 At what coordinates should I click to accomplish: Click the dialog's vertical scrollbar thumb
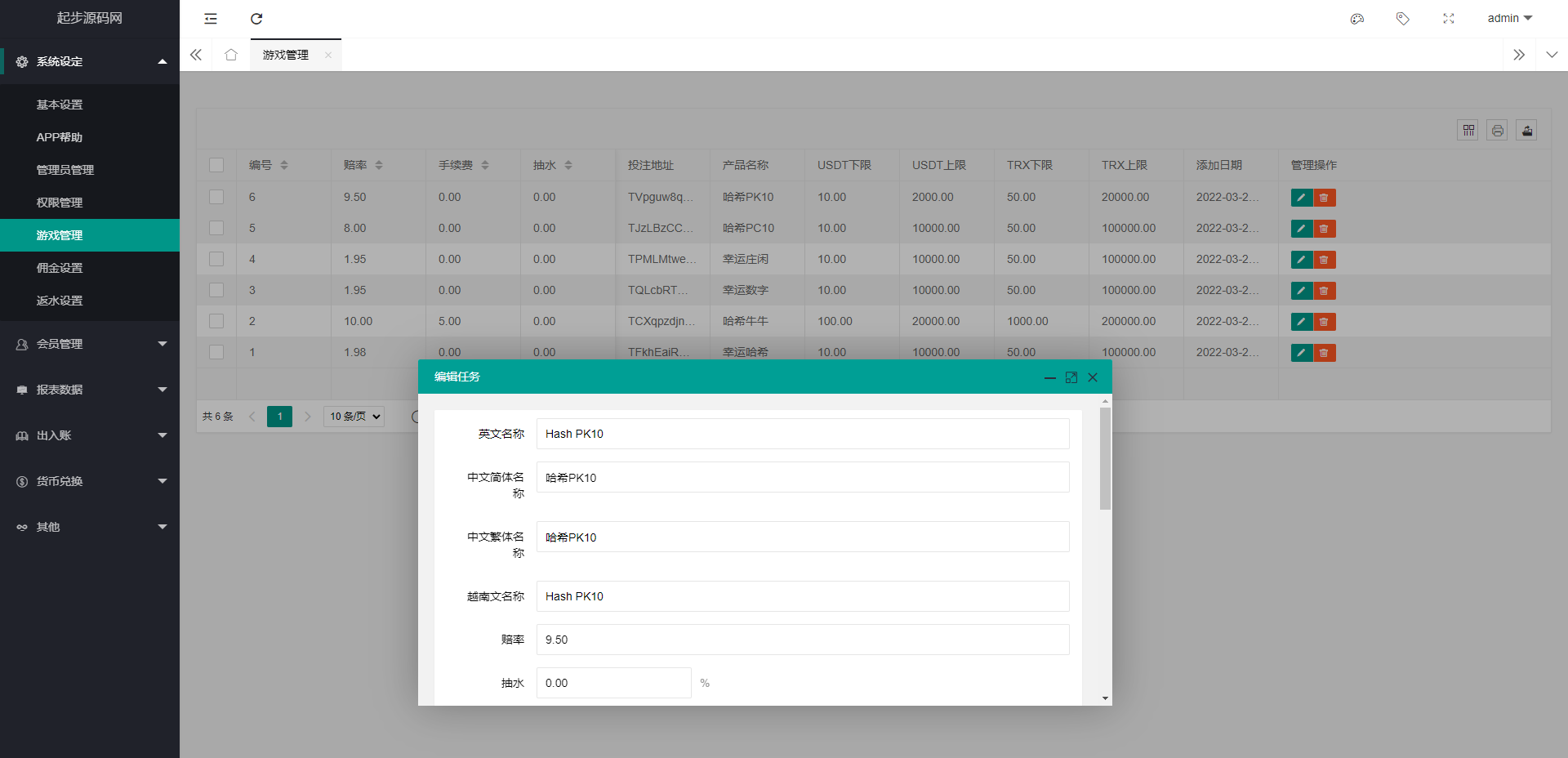(x=1105, y=458)
